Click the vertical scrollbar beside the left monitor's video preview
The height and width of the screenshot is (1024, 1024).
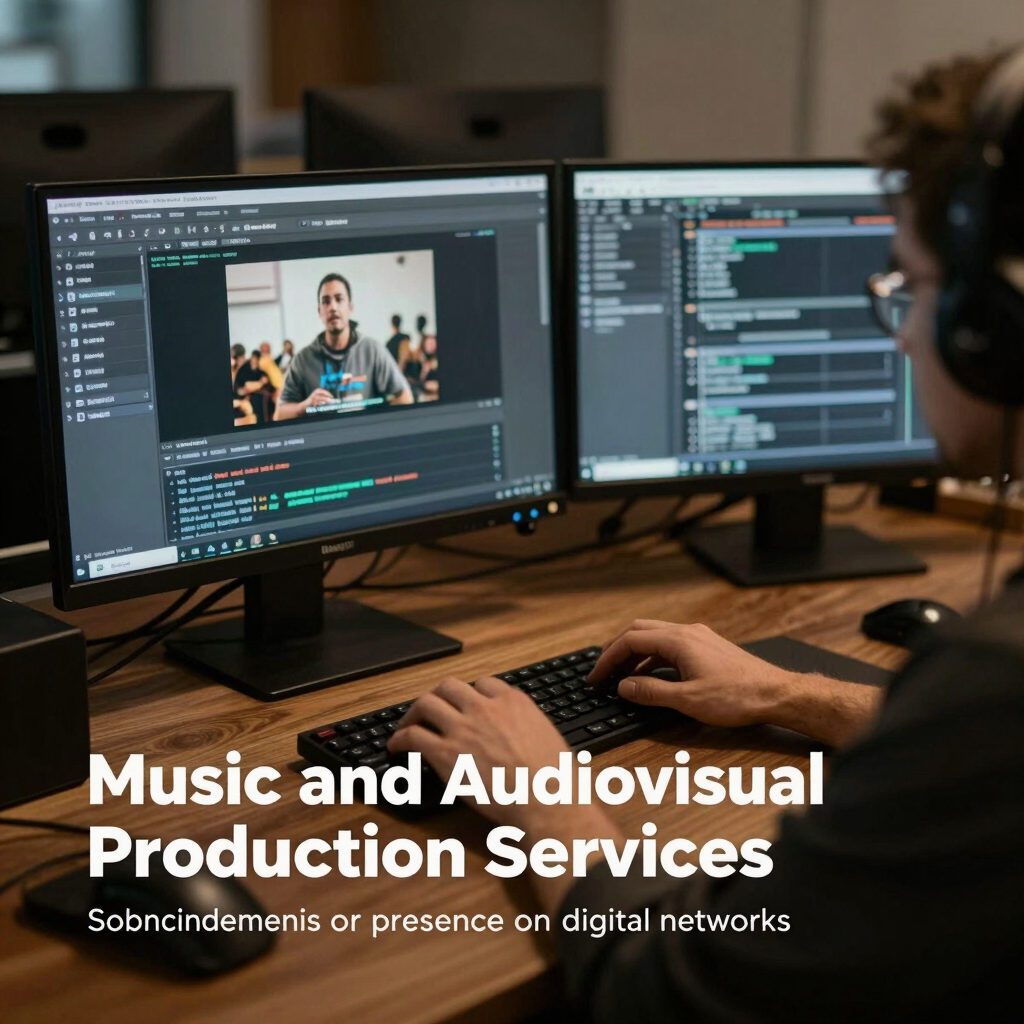[542, 274]
